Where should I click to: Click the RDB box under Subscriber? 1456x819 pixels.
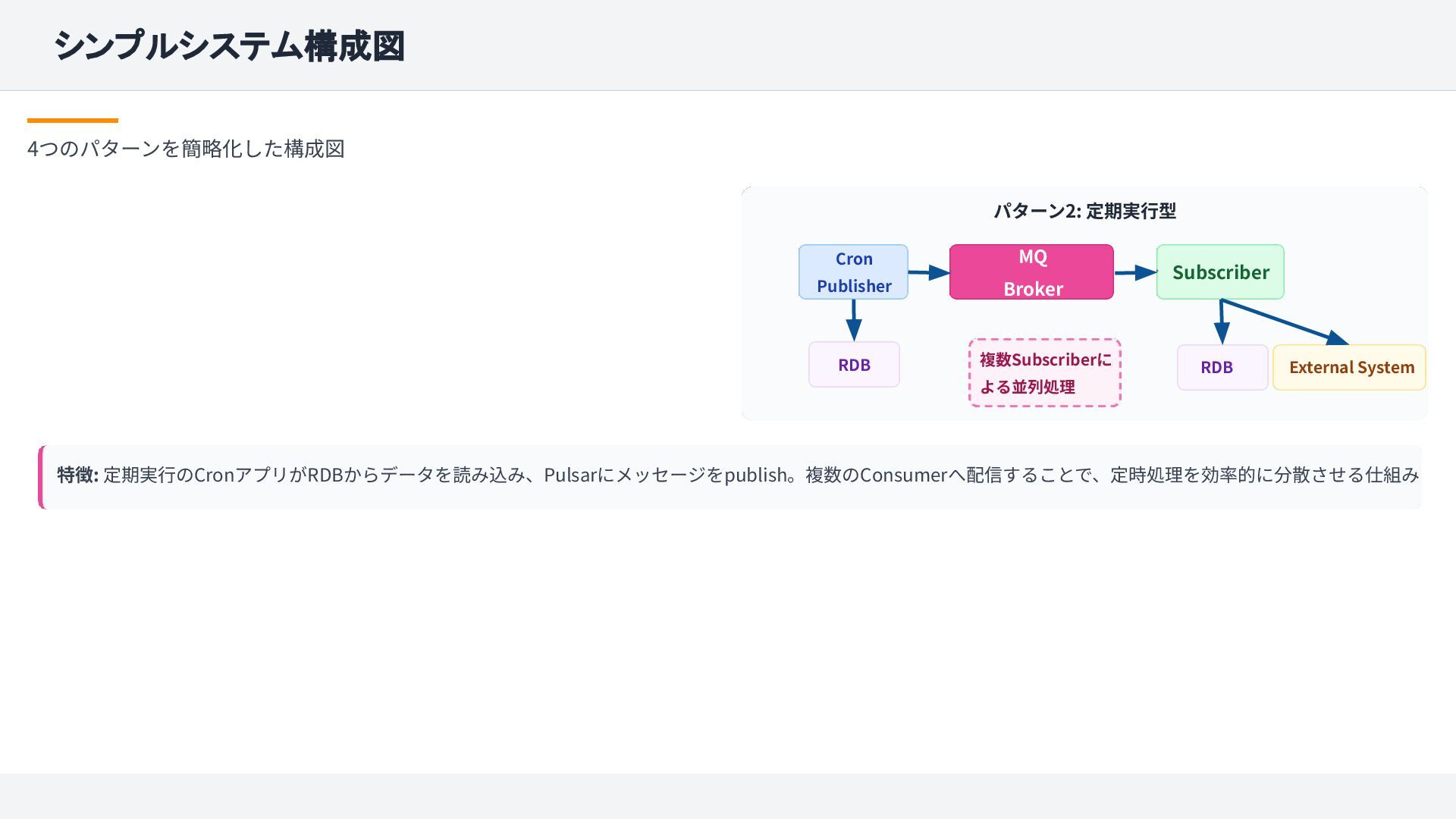[x=1222, y=368]
